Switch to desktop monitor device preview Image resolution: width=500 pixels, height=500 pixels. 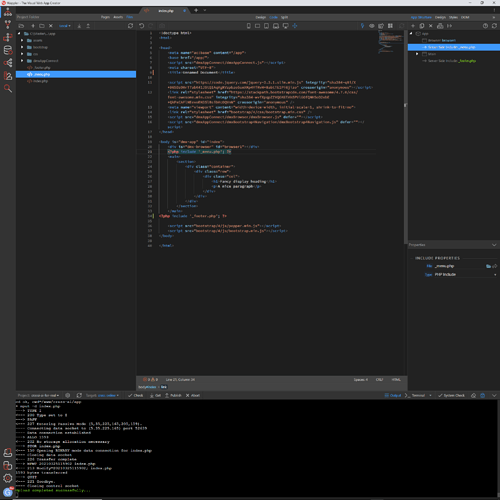(x=286, y=26)
